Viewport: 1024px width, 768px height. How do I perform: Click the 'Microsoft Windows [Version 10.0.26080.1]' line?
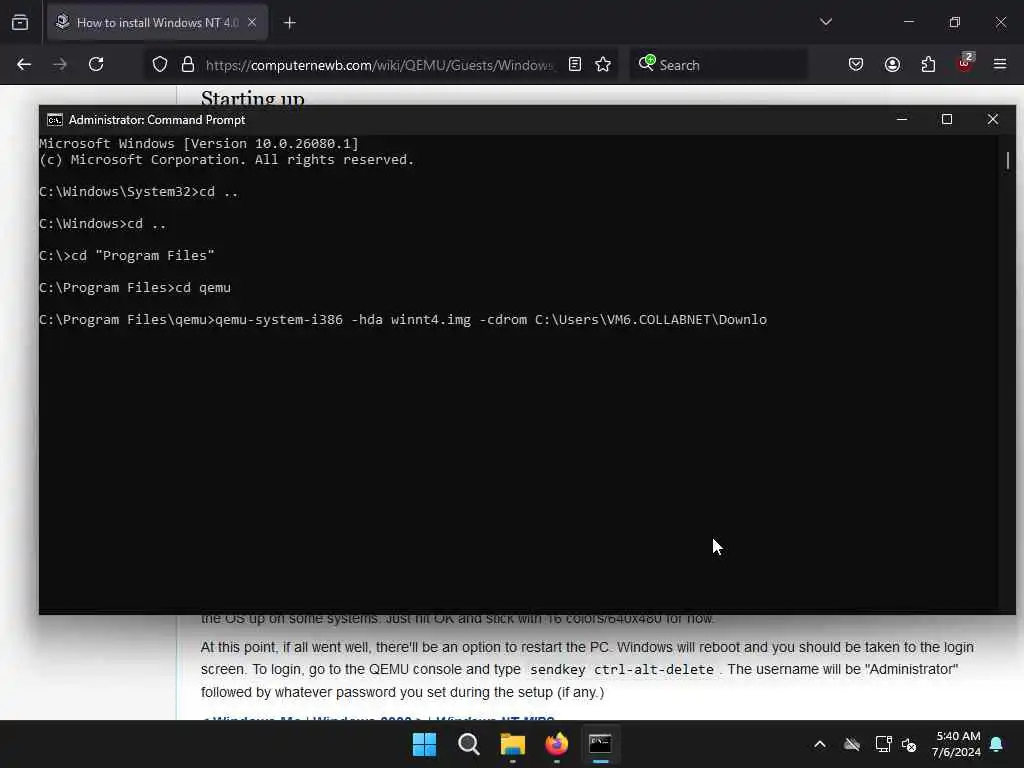(199, 143)
